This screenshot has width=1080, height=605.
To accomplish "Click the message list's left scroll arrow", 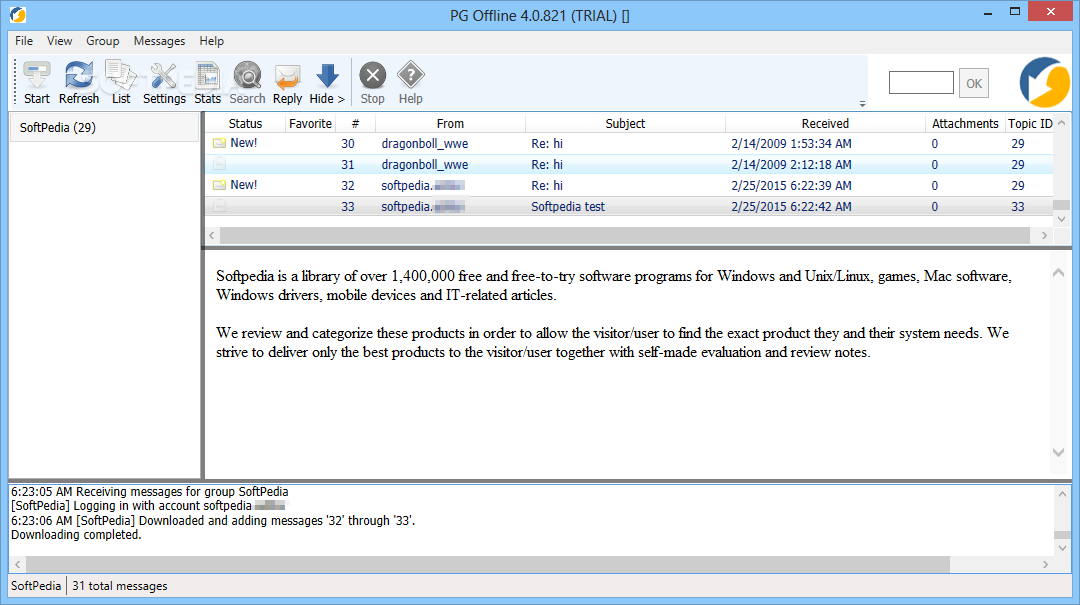I will coord(212,236).
